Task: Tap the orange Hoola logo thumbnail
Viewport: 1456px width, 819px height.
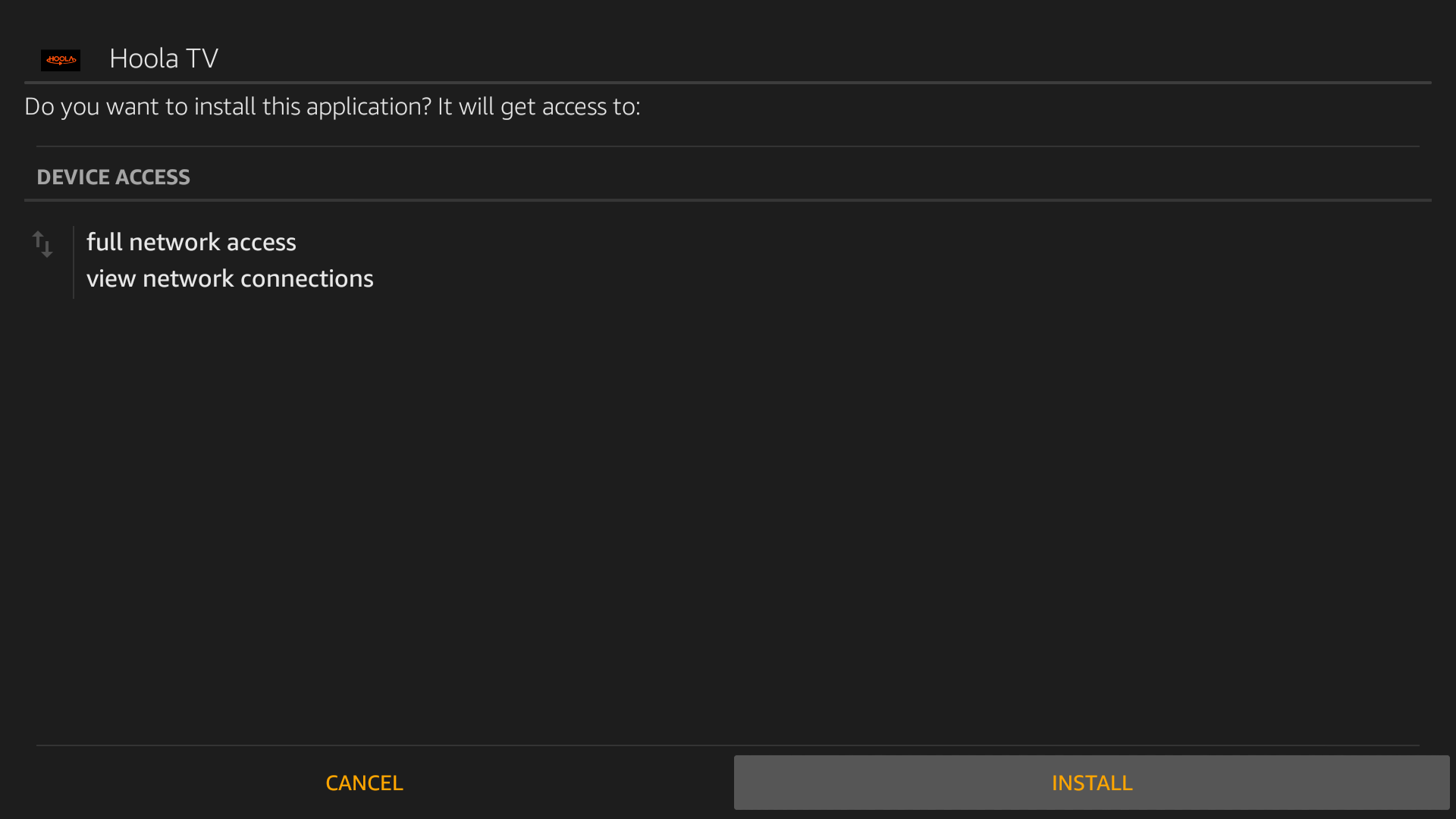Action: [x=61, y=59]
